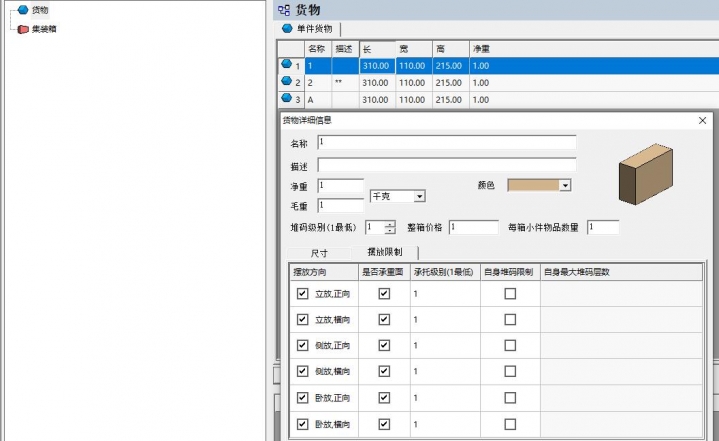Click the 名称 column header in the cargo table
Screen dimensions: 719x441
click(317, 49)
